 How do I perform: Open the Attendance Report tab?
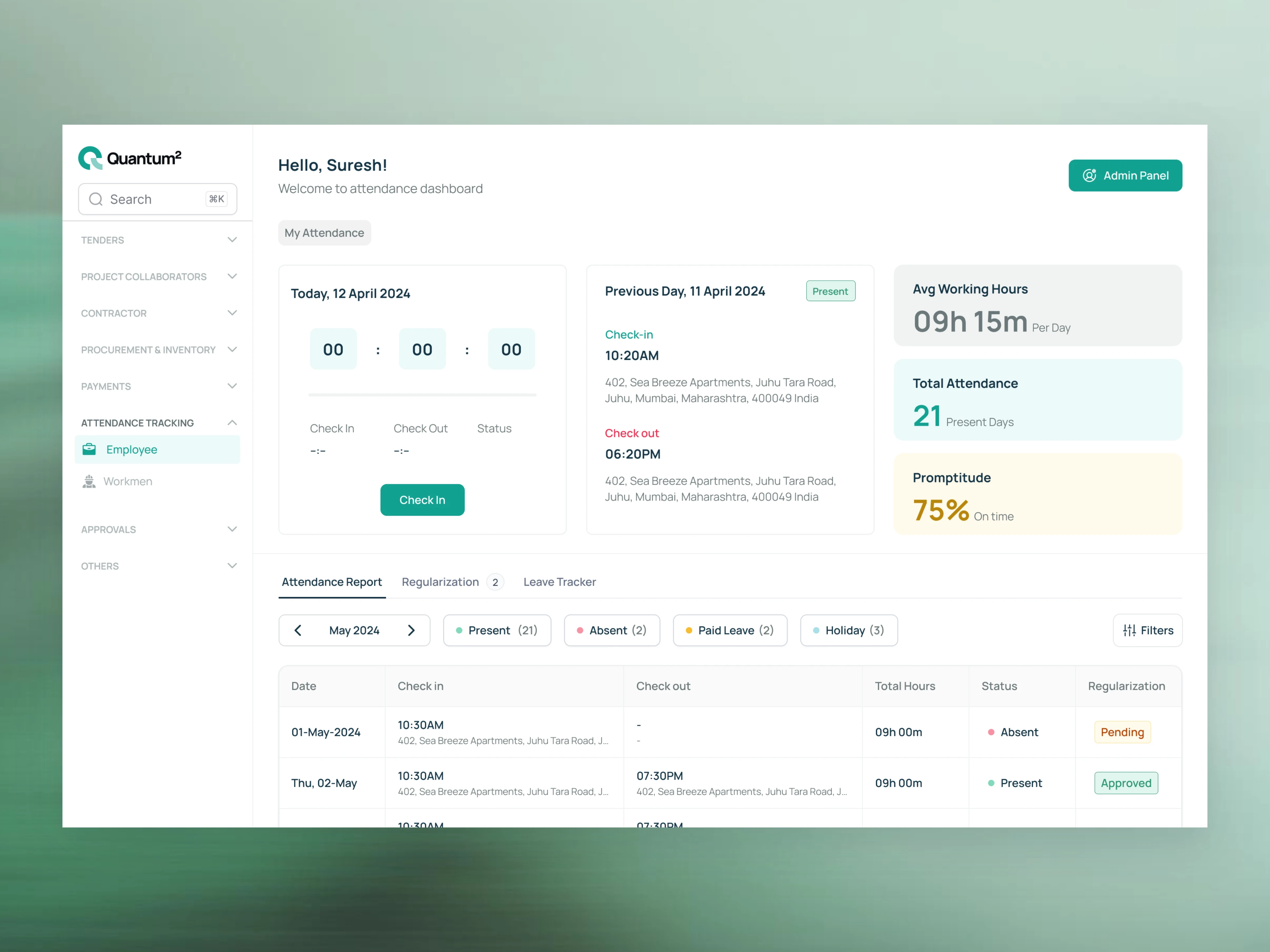click(x=332, y=582)
